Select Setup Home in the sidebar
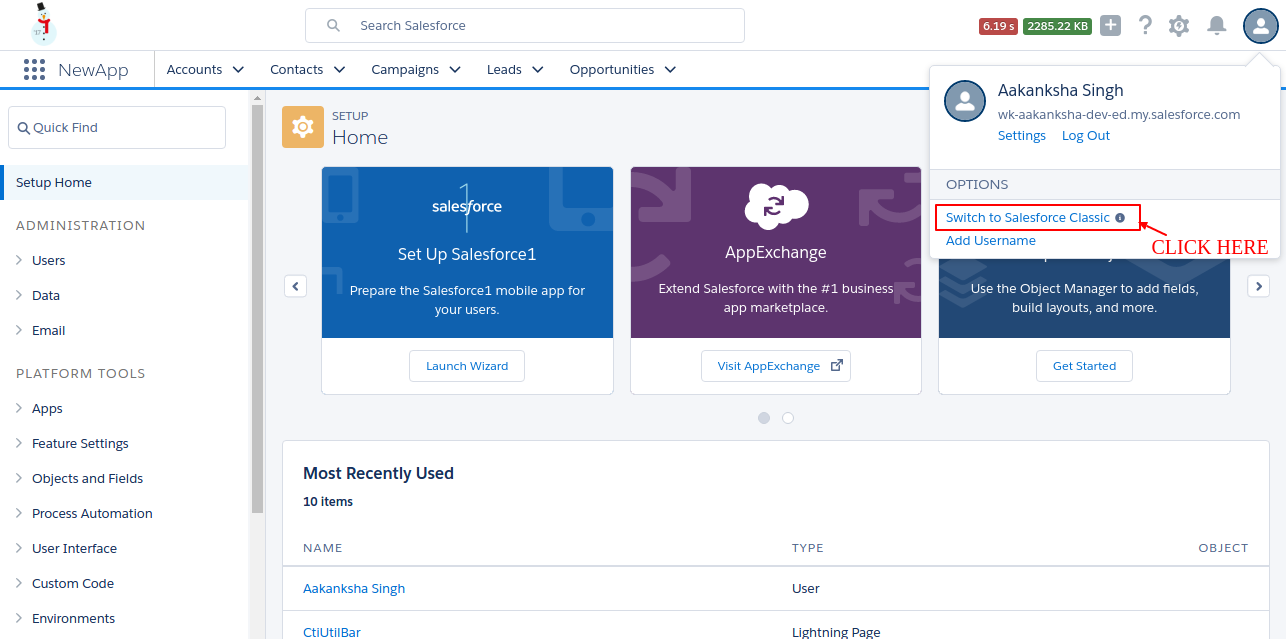 tap(54, 183)
